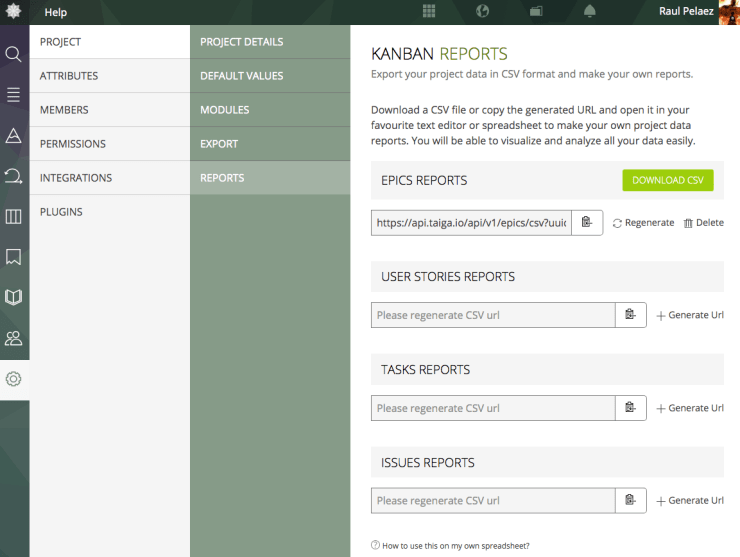Screen dimensions: 740x557
Task: Switch to the Export submenu
Action: click(219, 144)
